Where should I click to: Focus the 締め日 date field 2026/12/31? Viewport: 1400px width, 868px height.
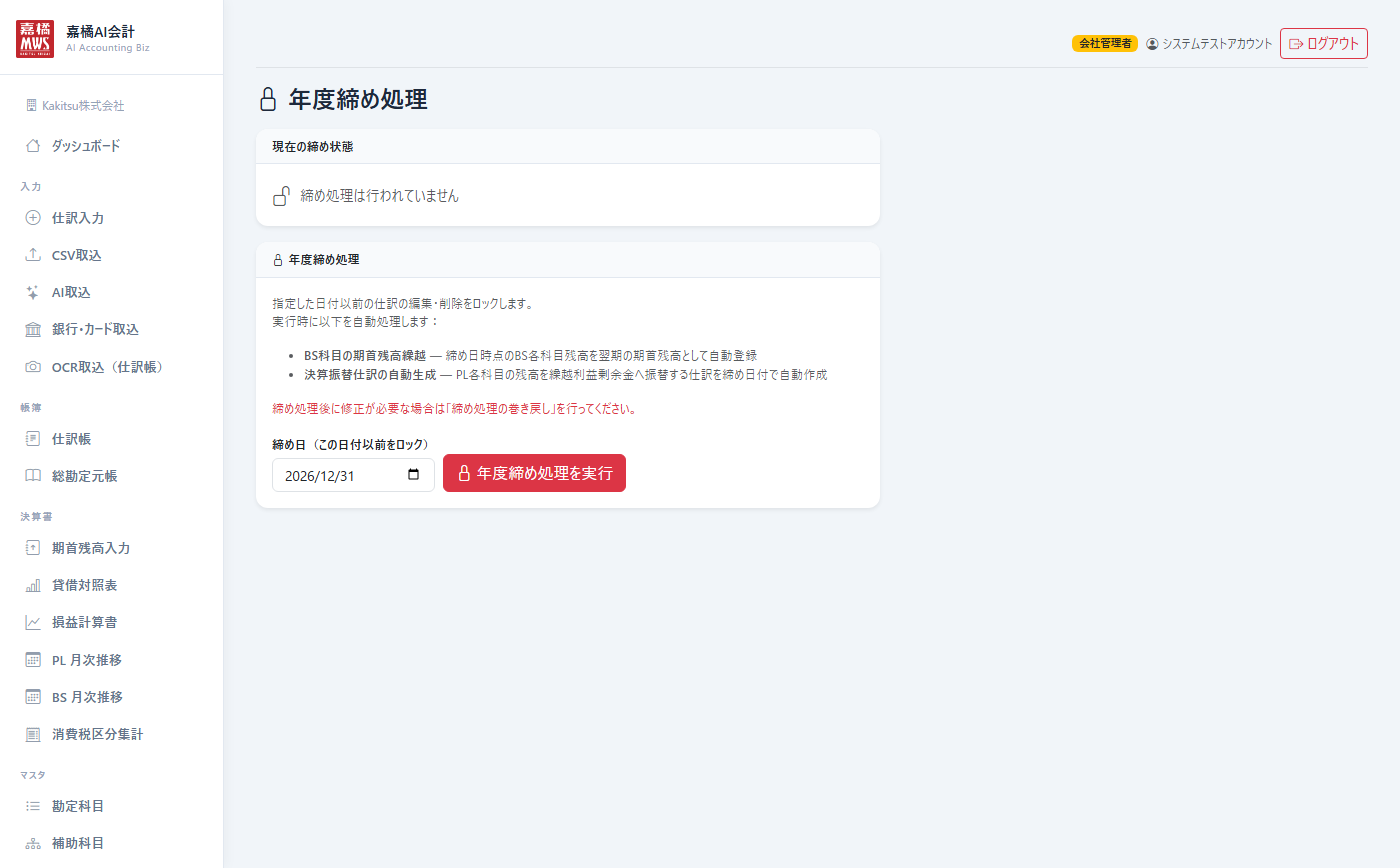tap(353, 475)
